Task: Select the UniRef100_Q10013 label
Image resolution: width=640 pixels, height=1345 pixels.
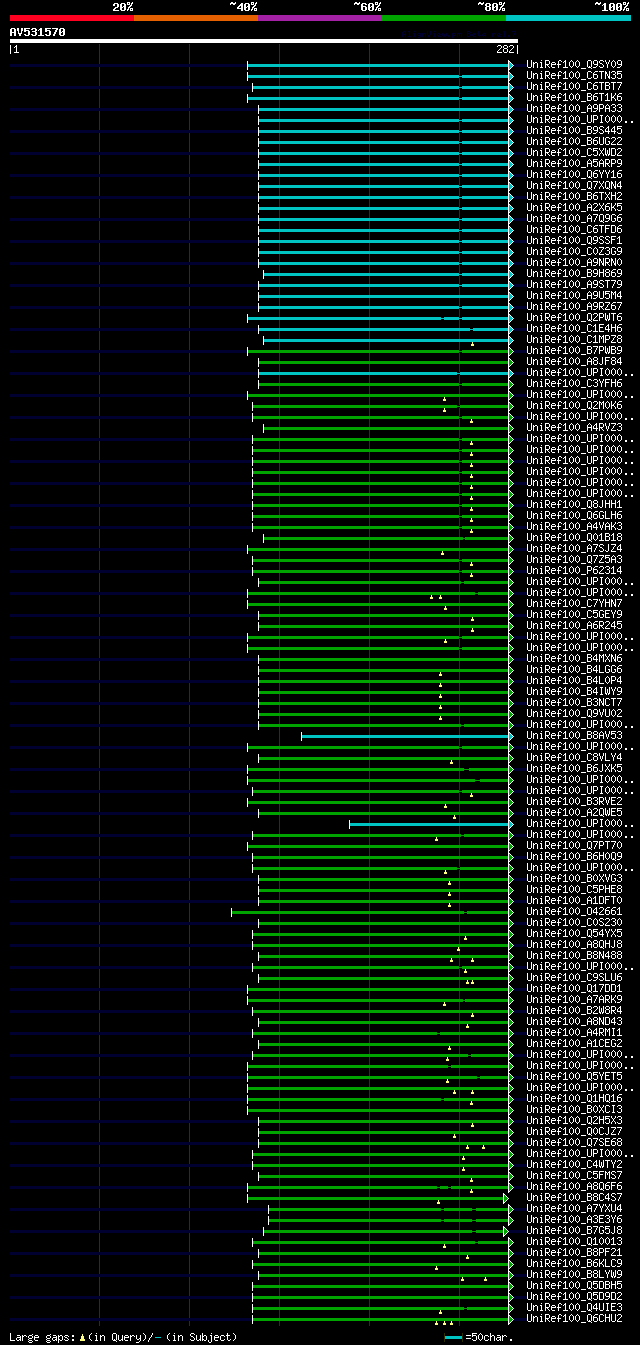Action: click(x=574, y=1241)
